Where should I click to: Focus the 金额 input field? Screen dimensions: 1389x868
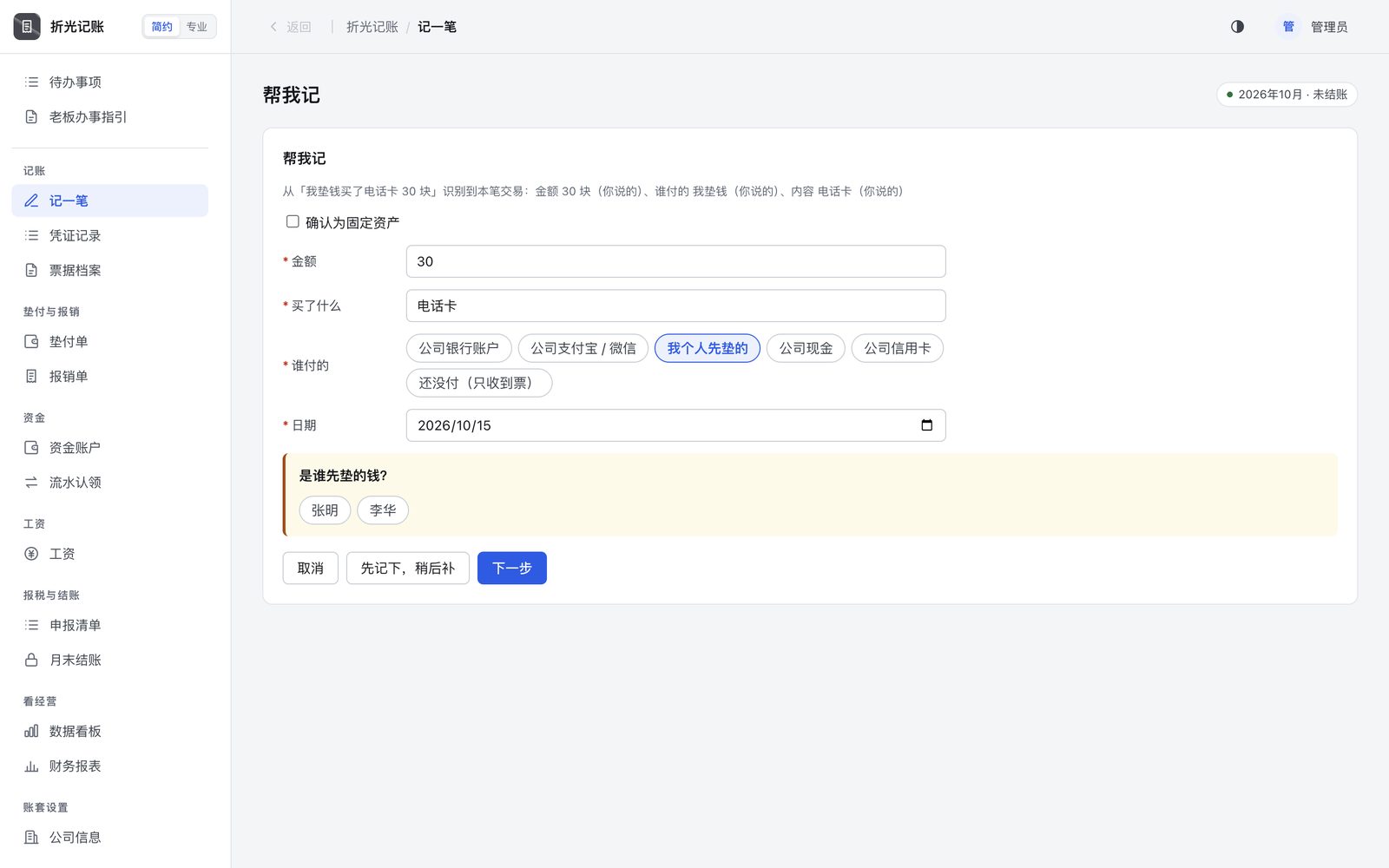(676, 261)
